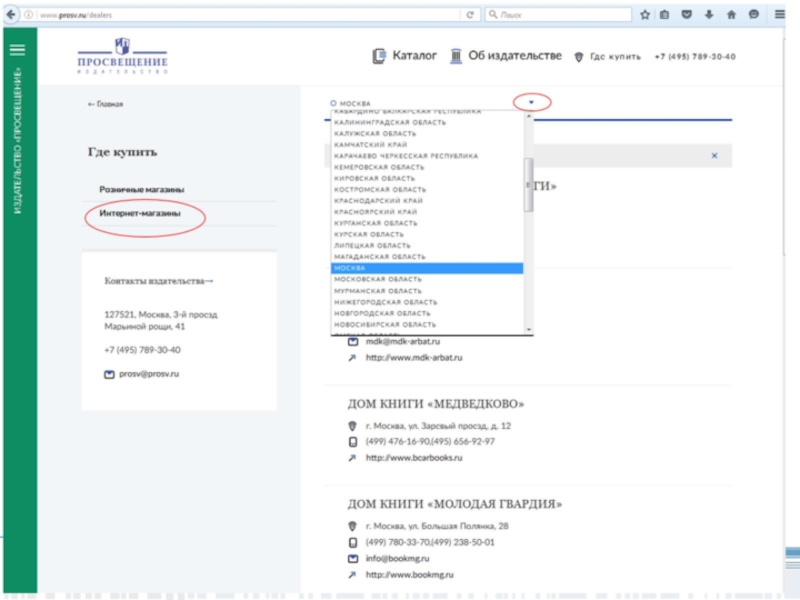Viewport: 800px width, 600px height.
Task: Choose Нижегородская область from region list
Action: pyautogui.click(x=427, y=303)
